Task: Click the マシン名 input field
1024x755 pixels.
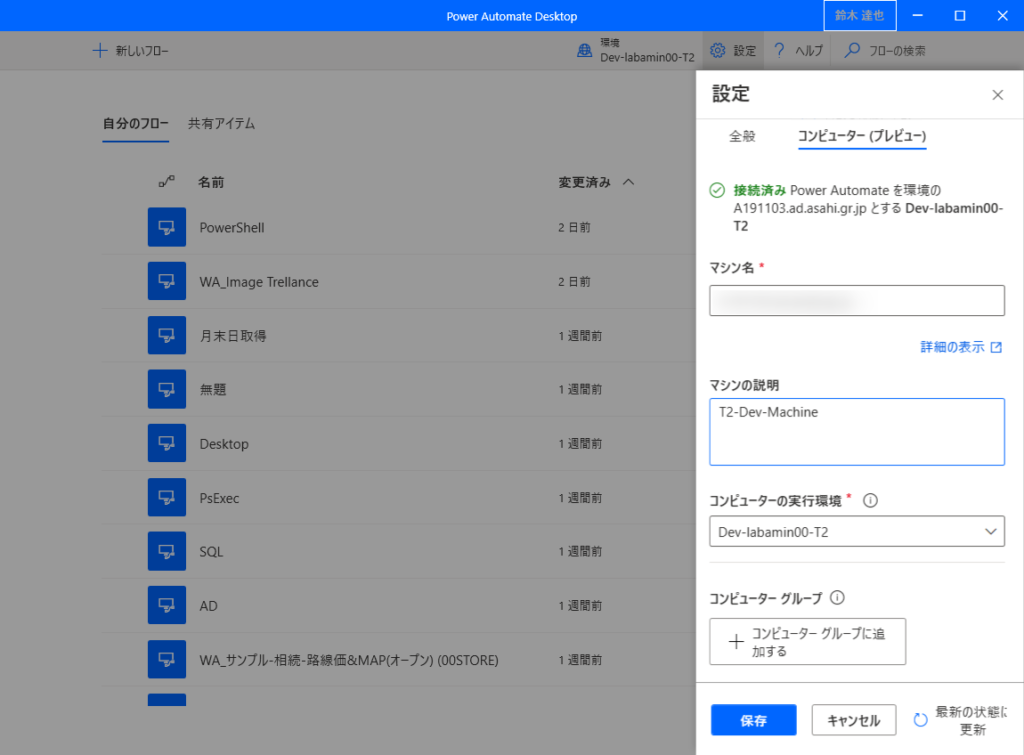Action: [857, 300]
